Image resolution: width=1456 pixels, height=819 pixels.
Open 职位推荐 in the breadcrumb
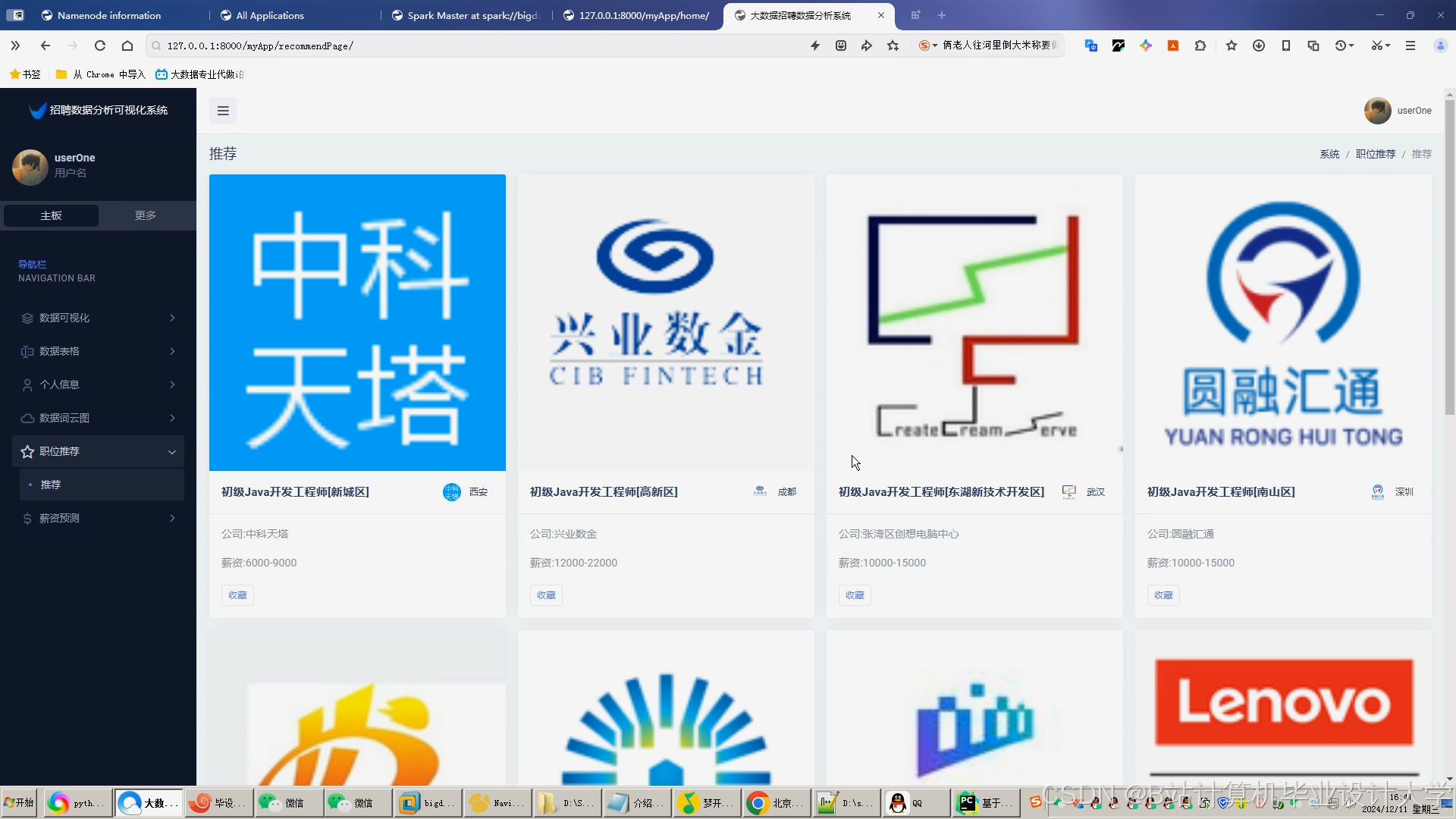coord(1376,154)
